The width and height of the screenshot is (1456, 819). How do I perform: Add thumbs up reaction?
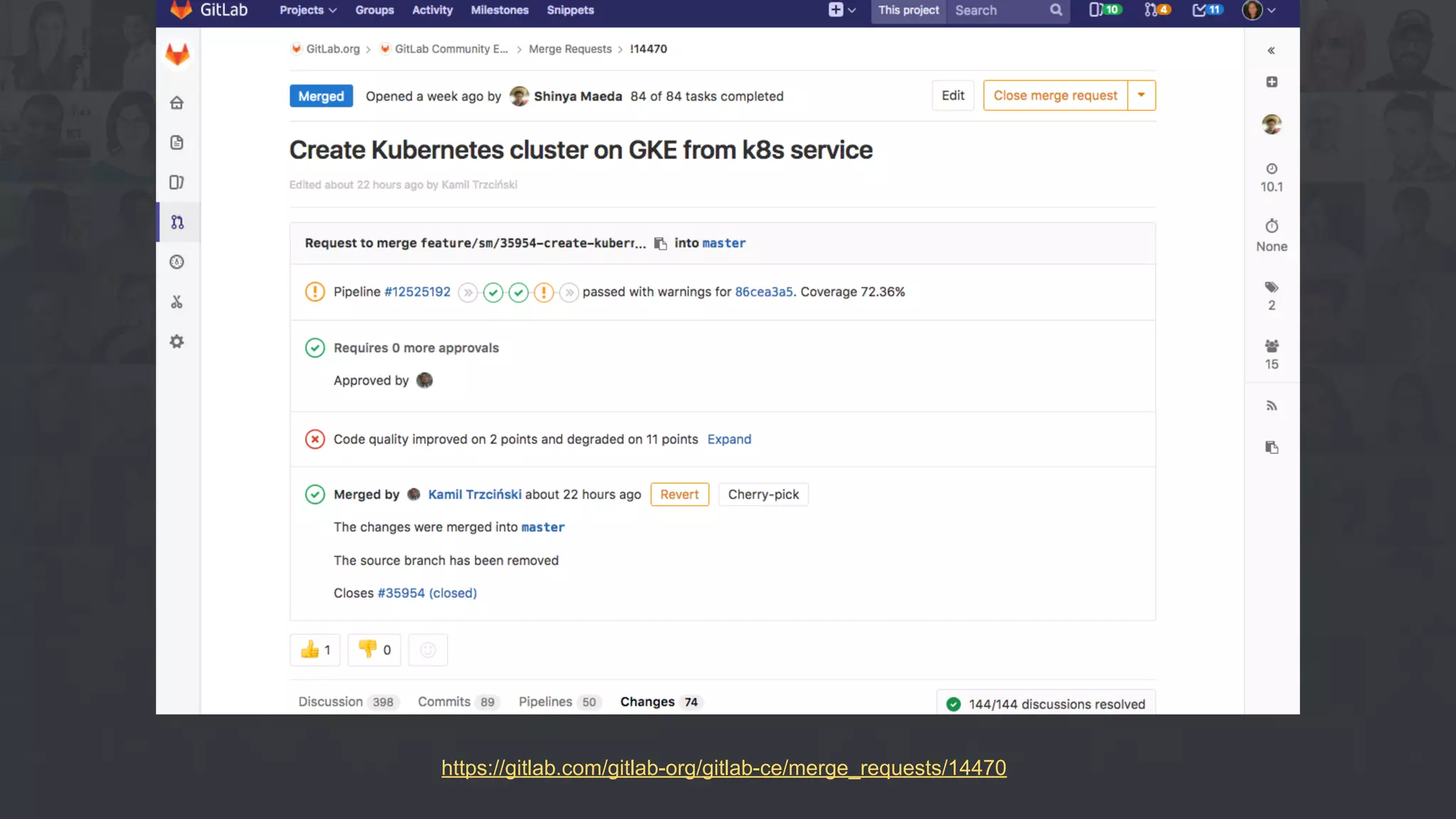pos(315,650)
